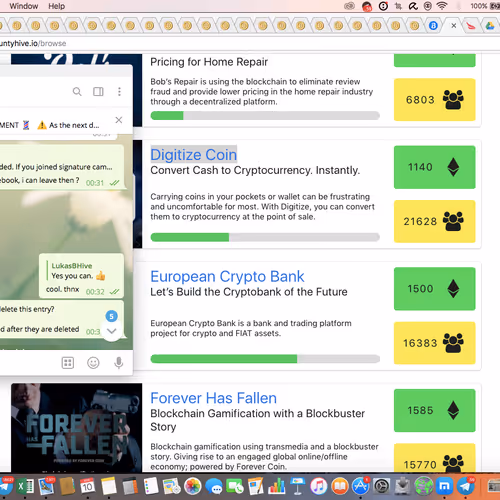Open Reminders from the Dock

[x=151, y=487]
